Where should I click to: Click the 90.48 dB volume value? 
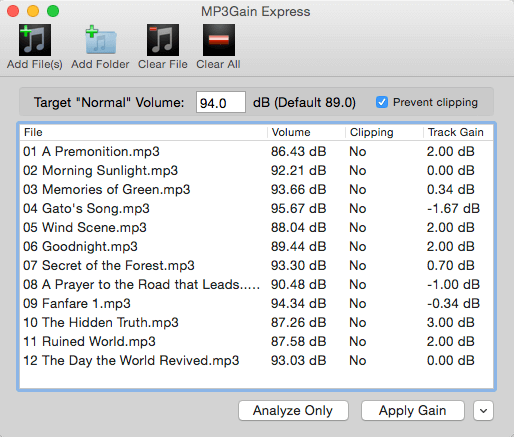click(298, 285)
